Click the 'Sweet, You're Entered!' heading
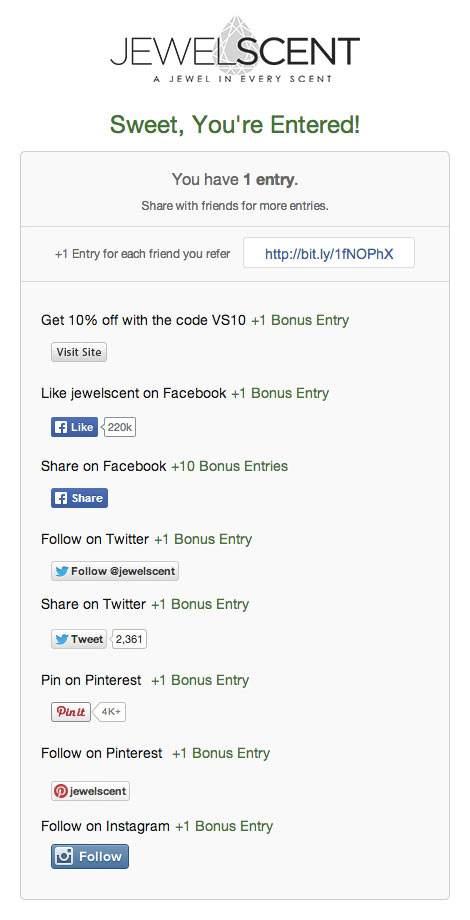 coord(235,124)
